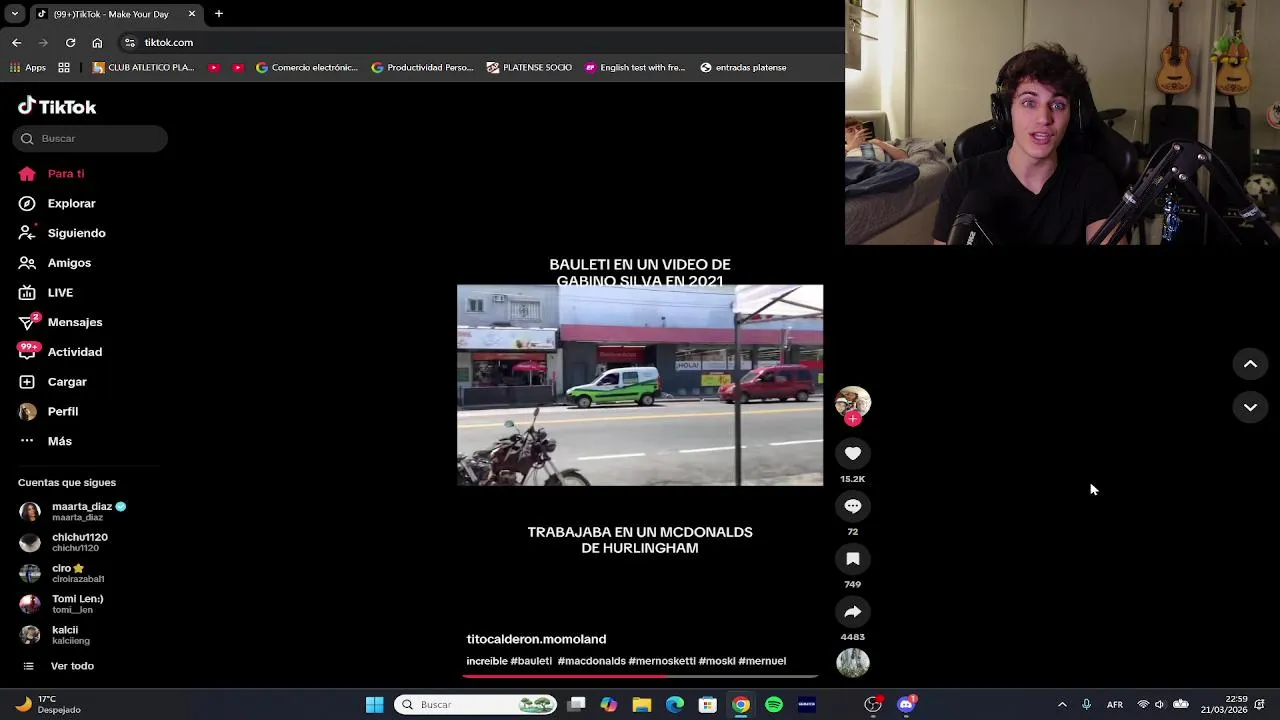Open the Windows Start menu

(374, 705)
